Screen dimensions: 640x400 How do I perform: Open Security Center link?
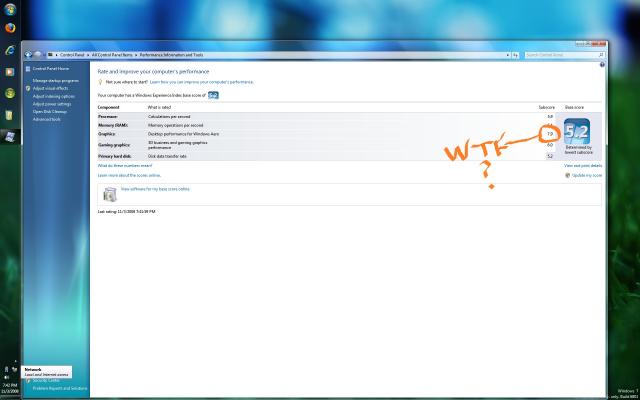(46, 380)
